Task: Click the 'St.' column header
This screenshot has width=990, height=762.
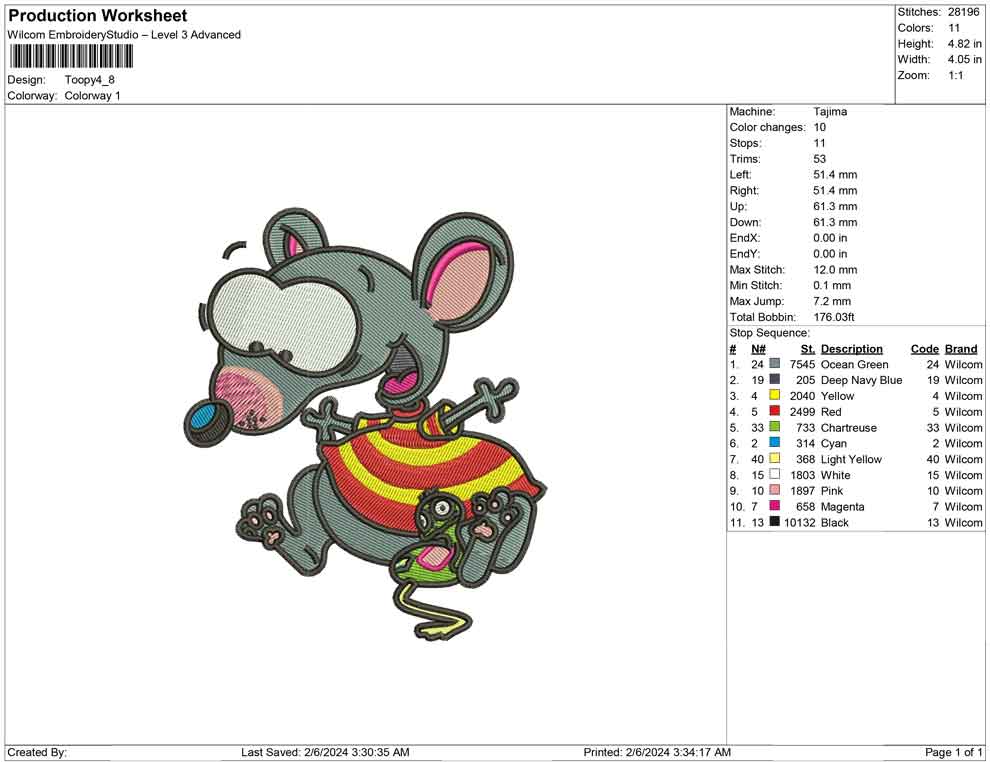Action: coord(808,349)
